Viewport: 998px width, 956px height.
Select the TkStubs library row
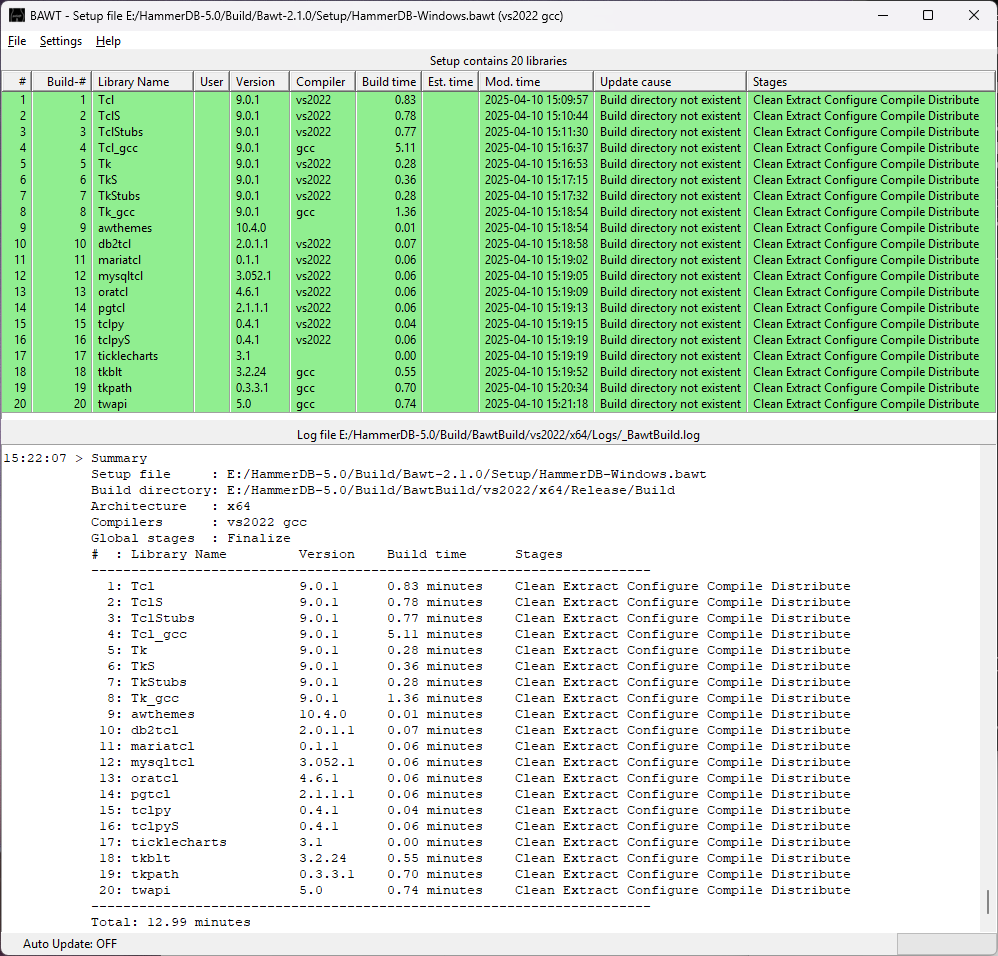(x=498, y=195)
